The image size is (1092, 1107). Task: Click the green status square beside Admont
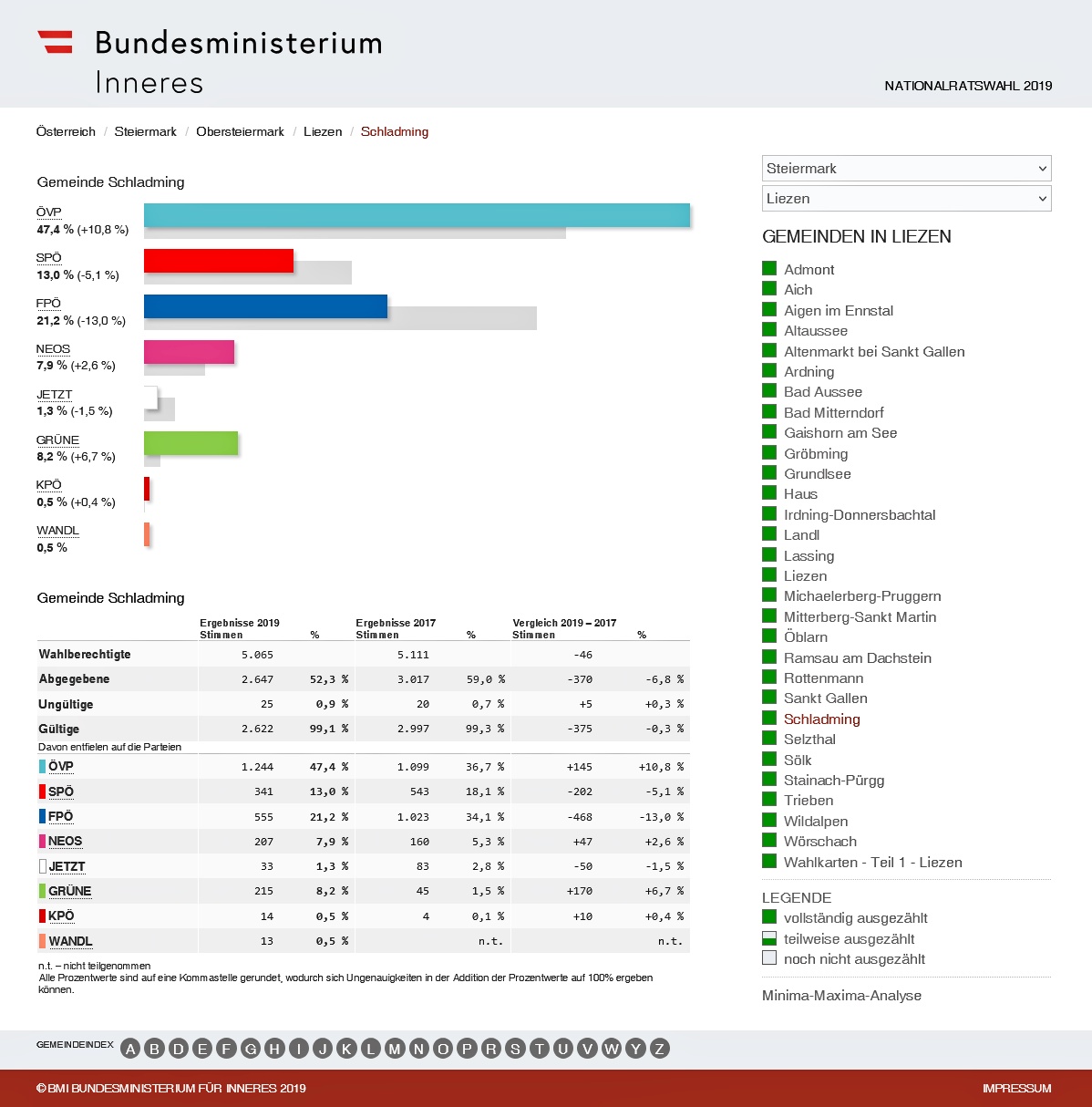[x=769, y=269]
